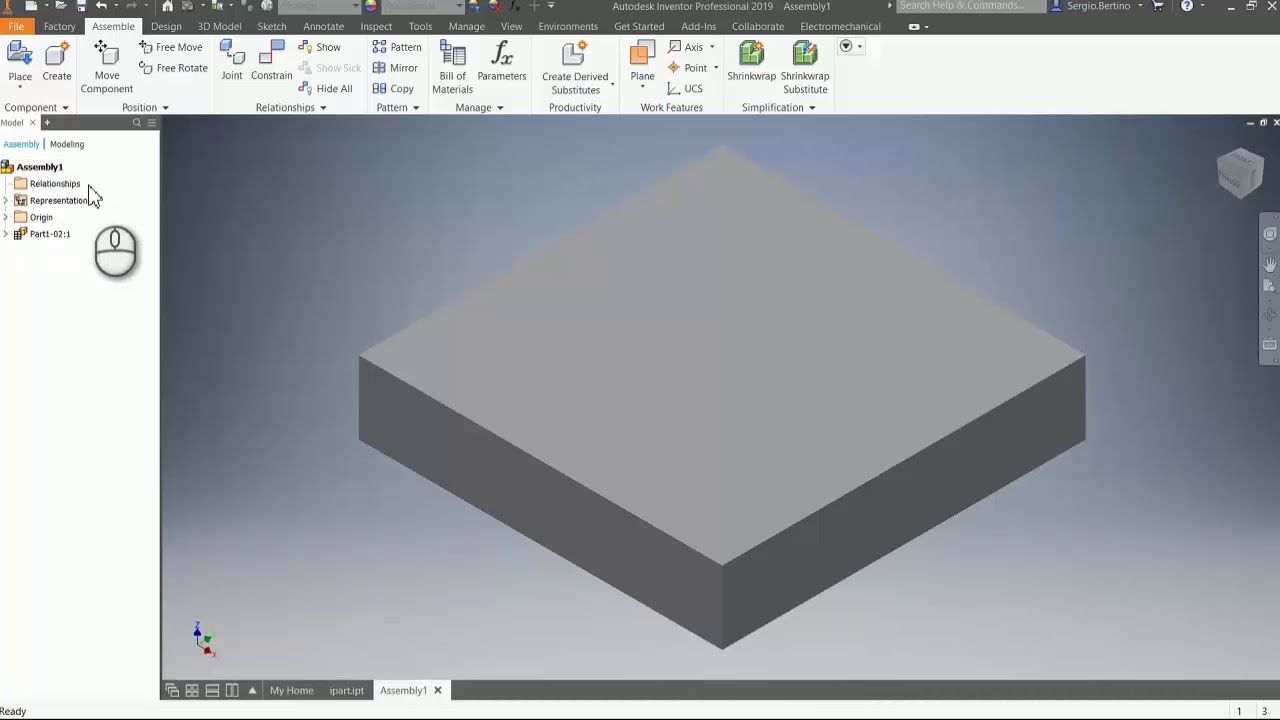Screen dimensions: 1280x720
Task: Choose the Mirror components tool
Action: pos(395,68)
